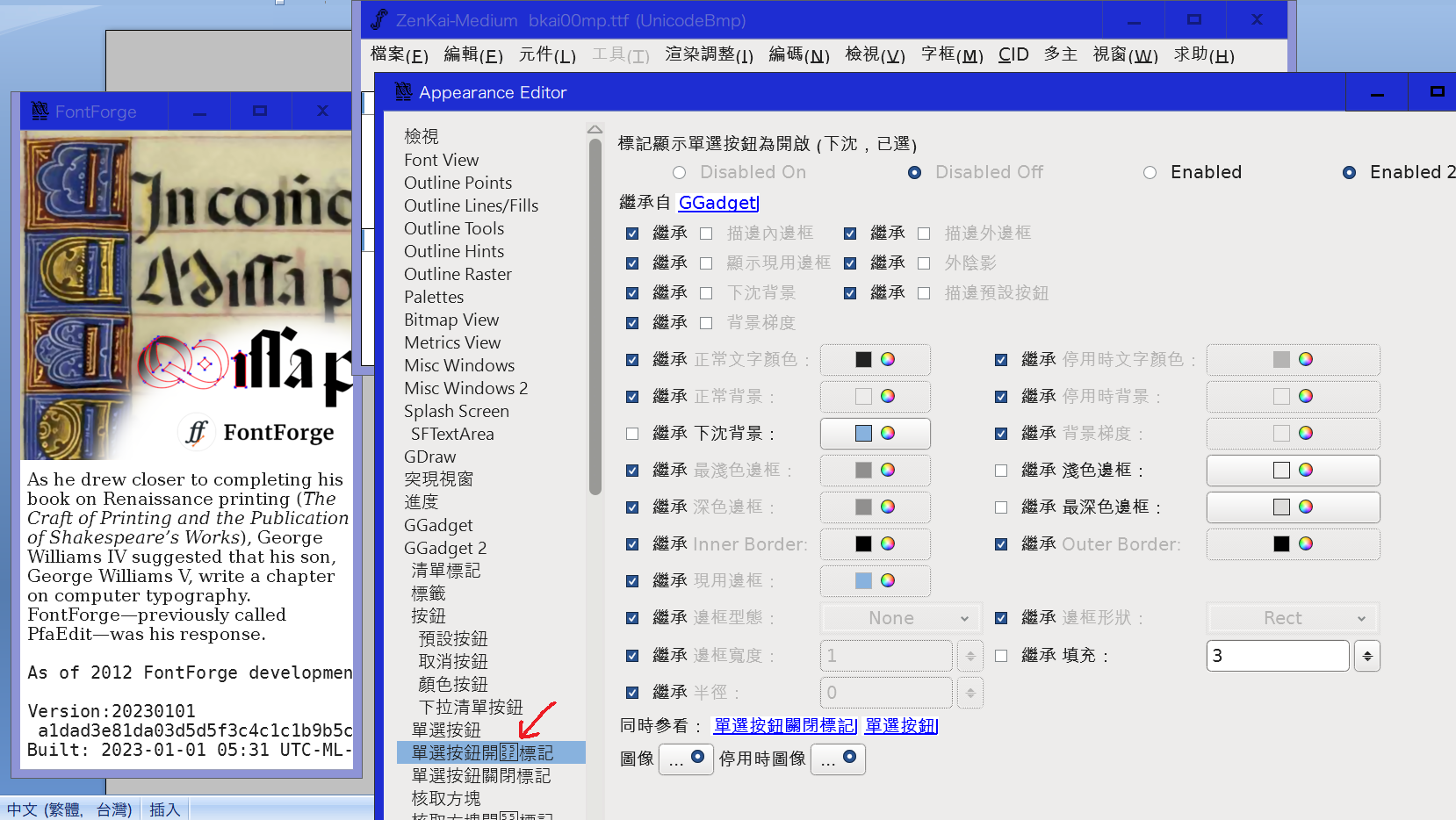Open the 檔案 menu
Screen dimensions: 1456x820
pyautogui.click(x=400, y=54)
